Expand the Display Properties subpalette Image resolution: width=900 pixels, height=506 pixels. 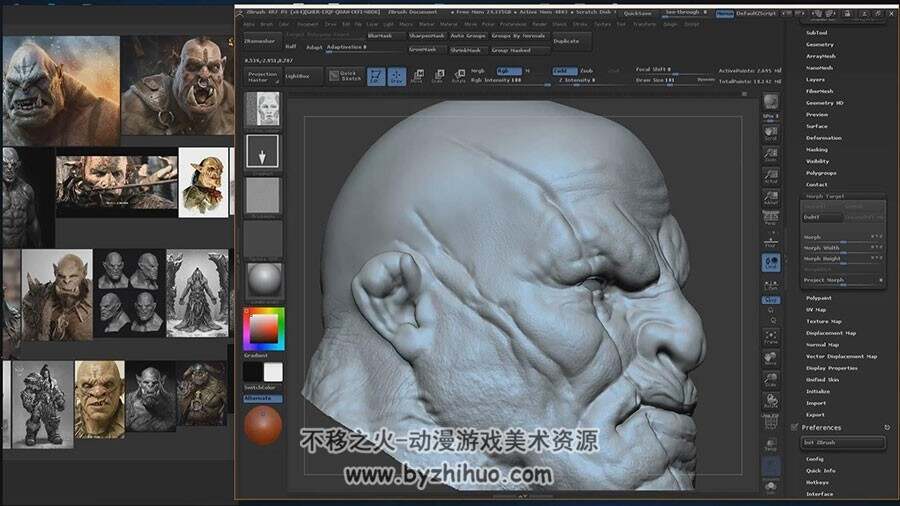coord(832,368)
